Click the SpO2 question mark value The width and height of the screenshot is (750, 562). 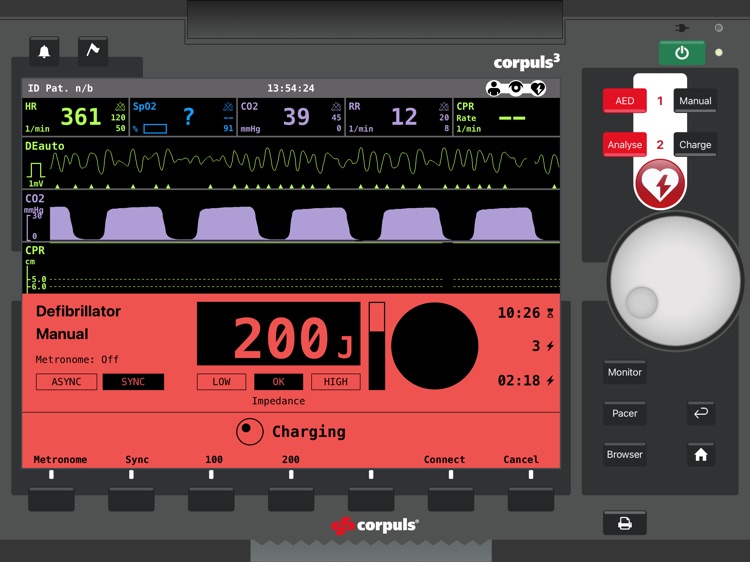pos(188,117)
